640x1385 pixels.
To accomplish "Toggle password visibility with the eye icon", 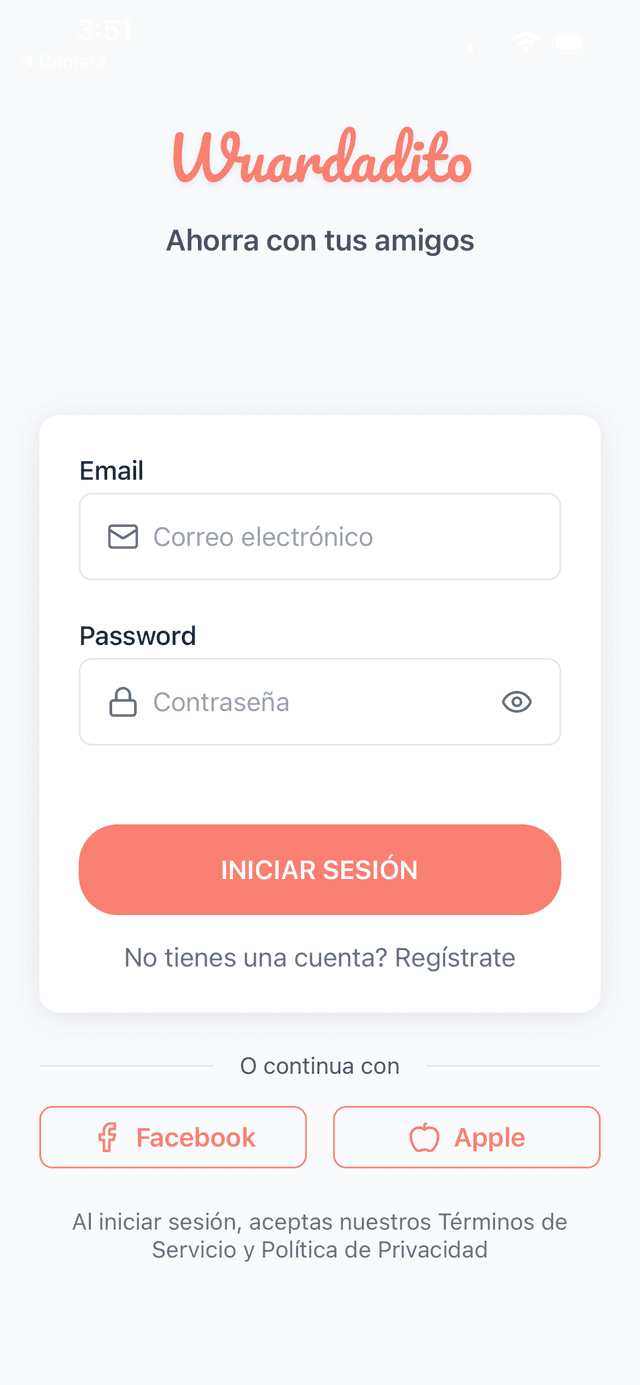I will click(516, 702).
